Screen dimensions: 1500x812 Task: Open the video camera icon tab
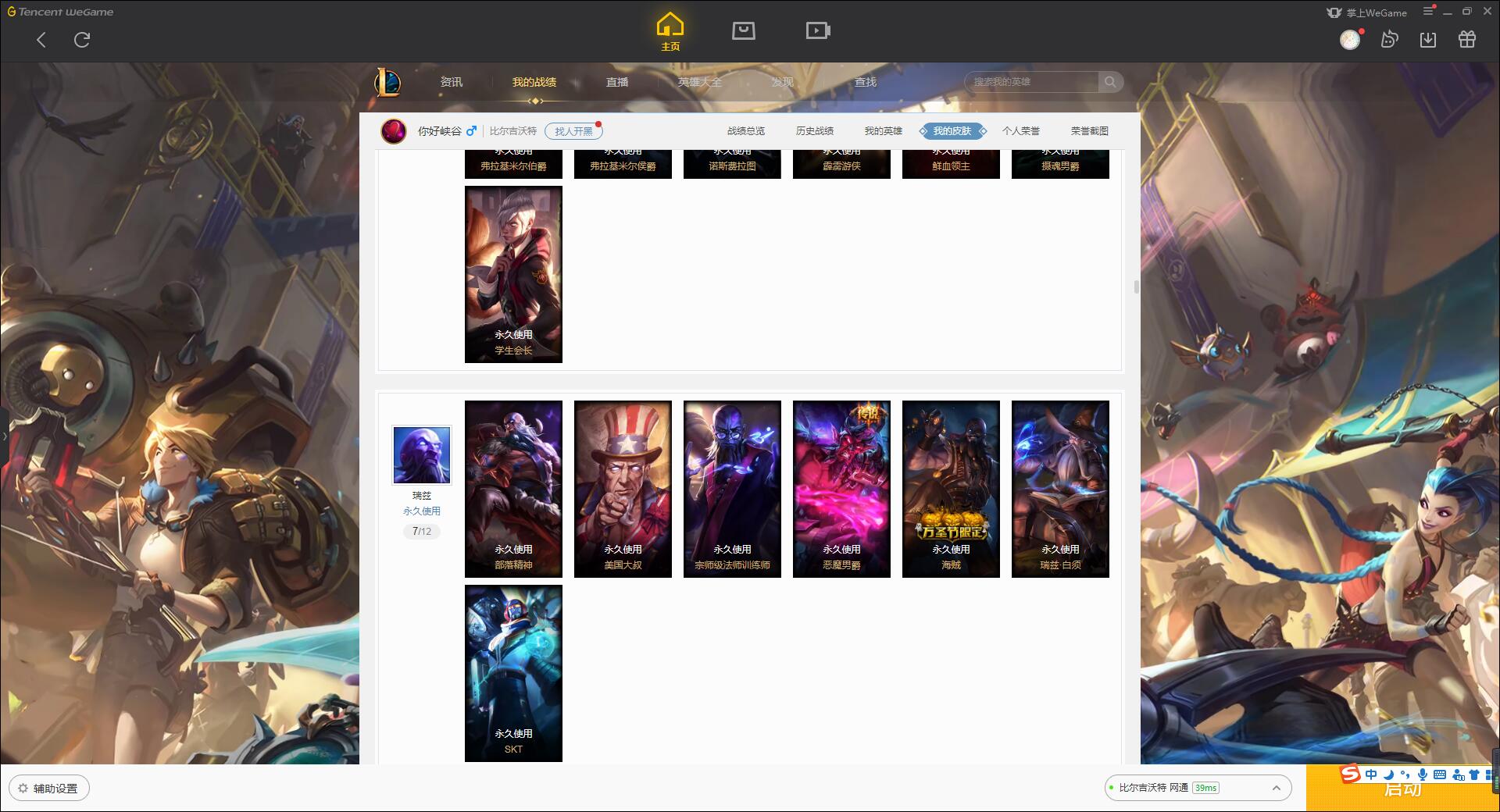pyautogui.click(x=818, y=30)
